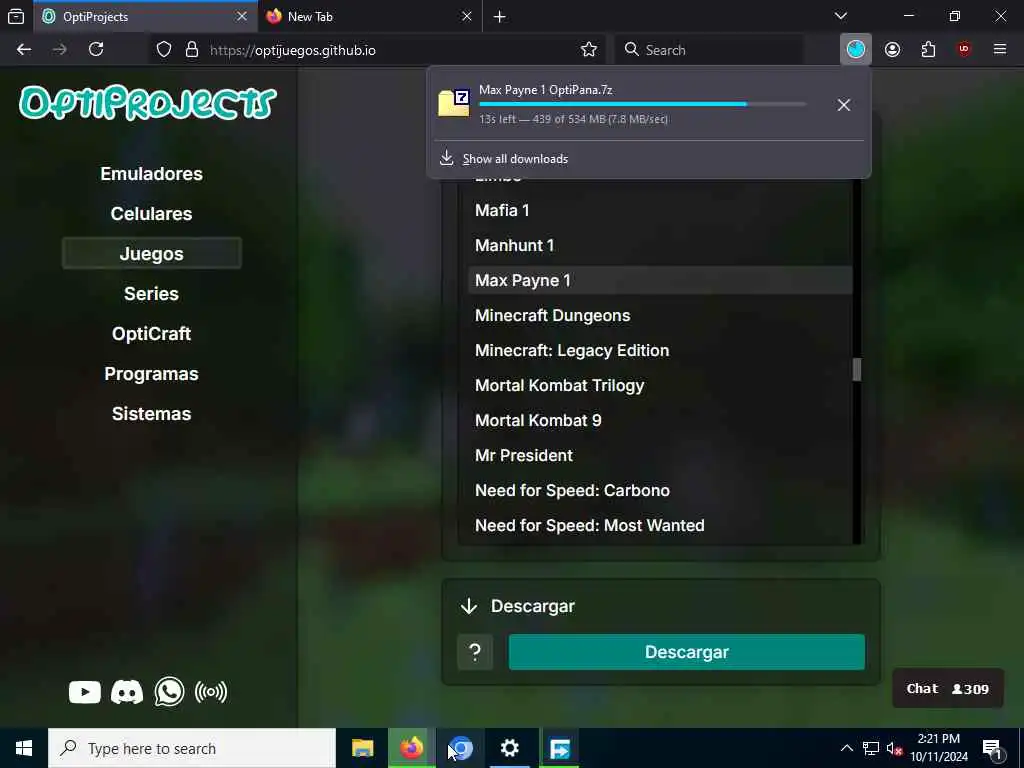
Task: Select Mortal Kombat 9
Action: (660, 421)
